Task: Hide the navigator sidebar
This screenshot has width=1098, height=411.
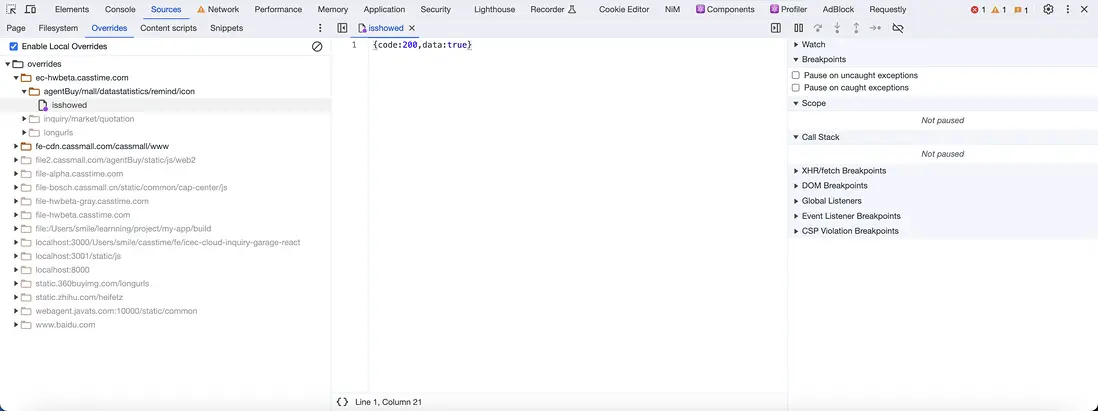Action: 342,28
